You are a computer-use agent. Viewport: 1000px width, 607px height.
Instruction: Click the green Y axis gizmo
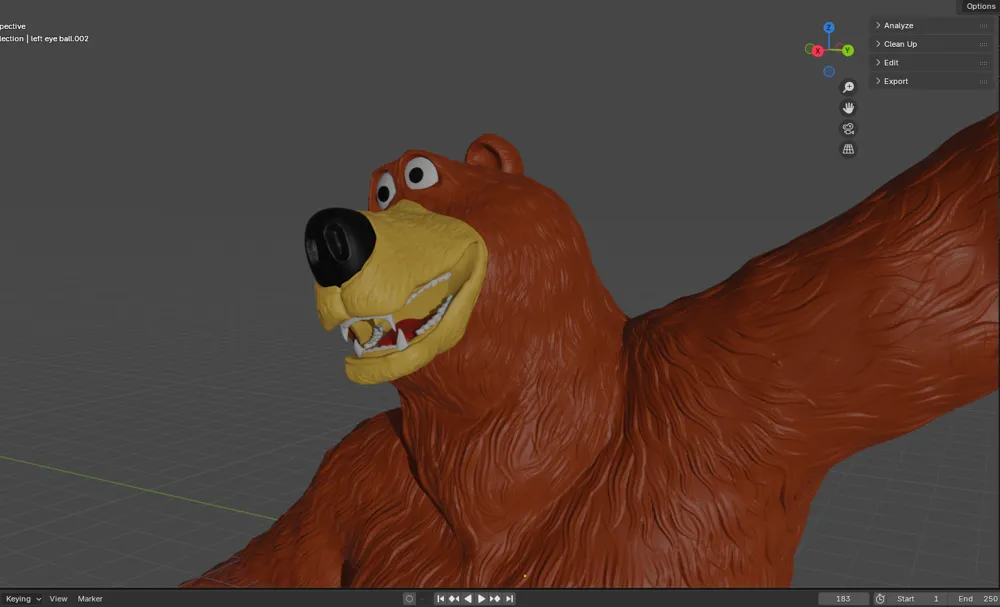(x=848, y=50)
